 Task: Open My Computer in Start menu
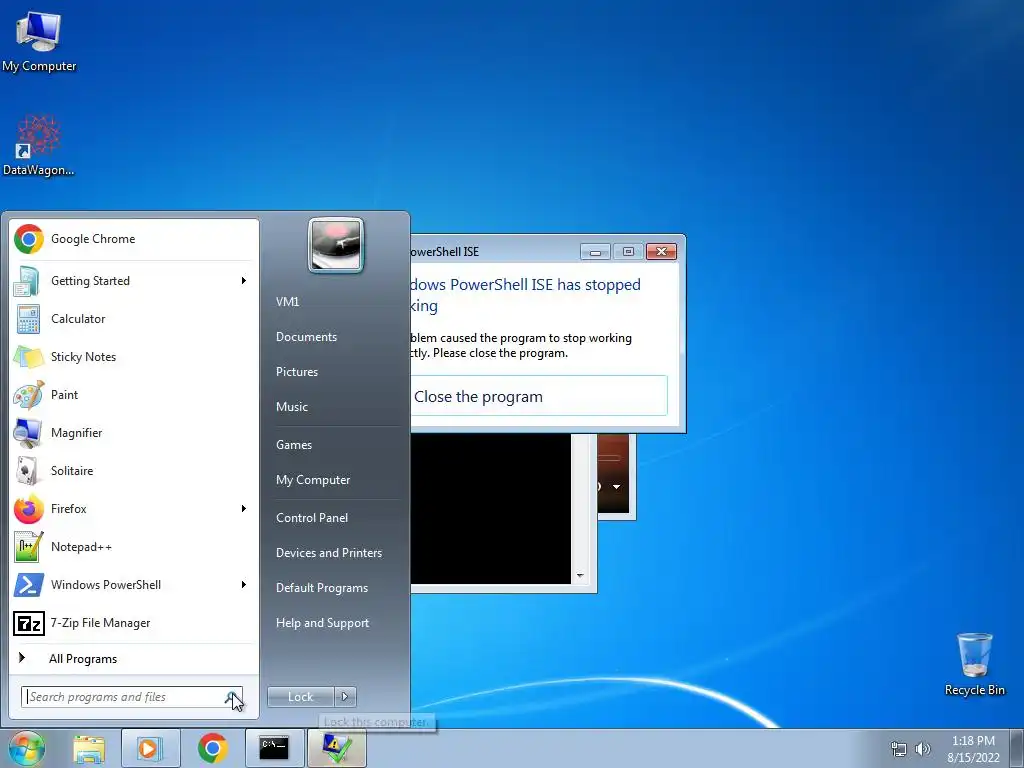coord(313,480)
